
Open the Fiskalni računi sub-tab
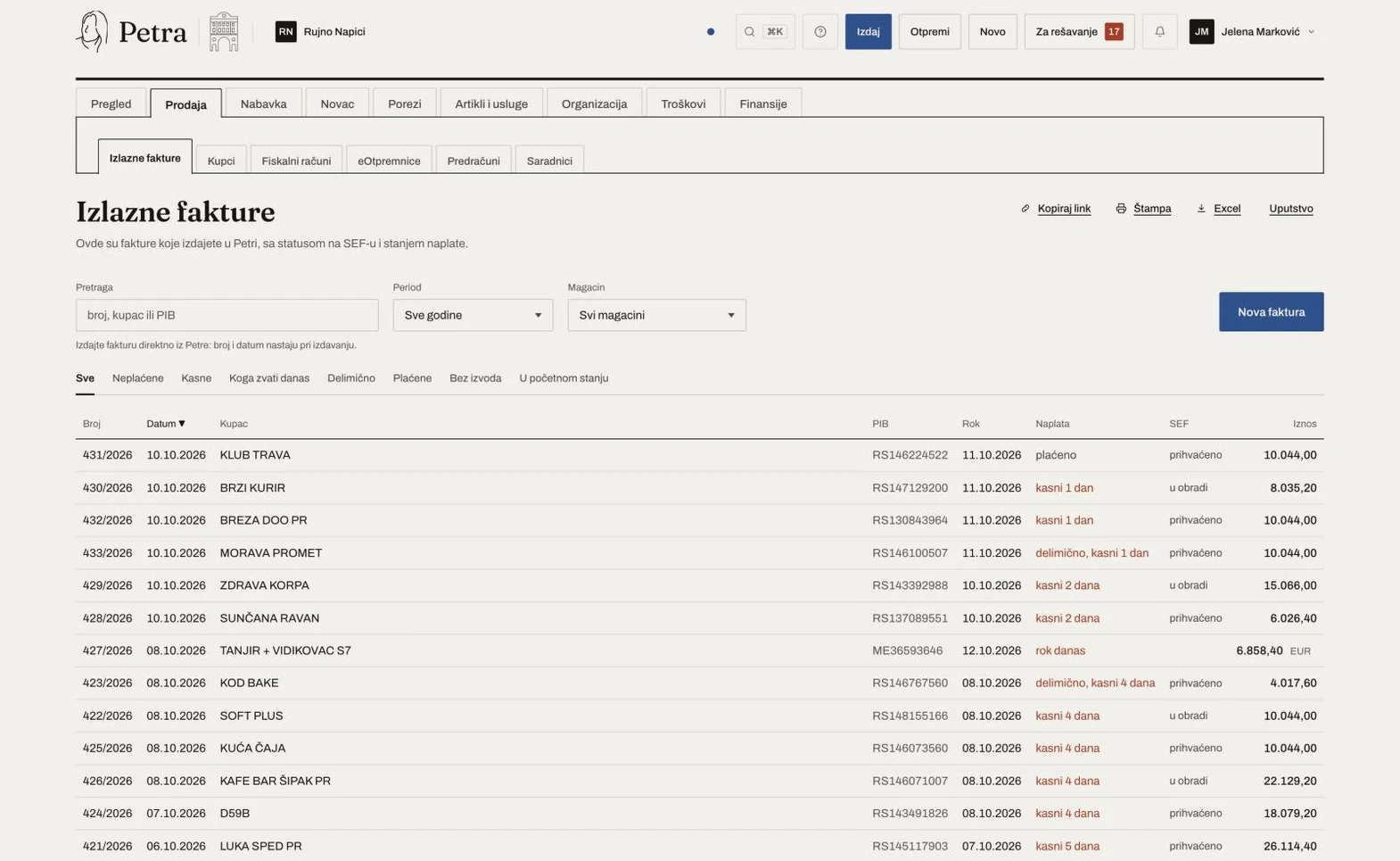(x=296, y=161)
